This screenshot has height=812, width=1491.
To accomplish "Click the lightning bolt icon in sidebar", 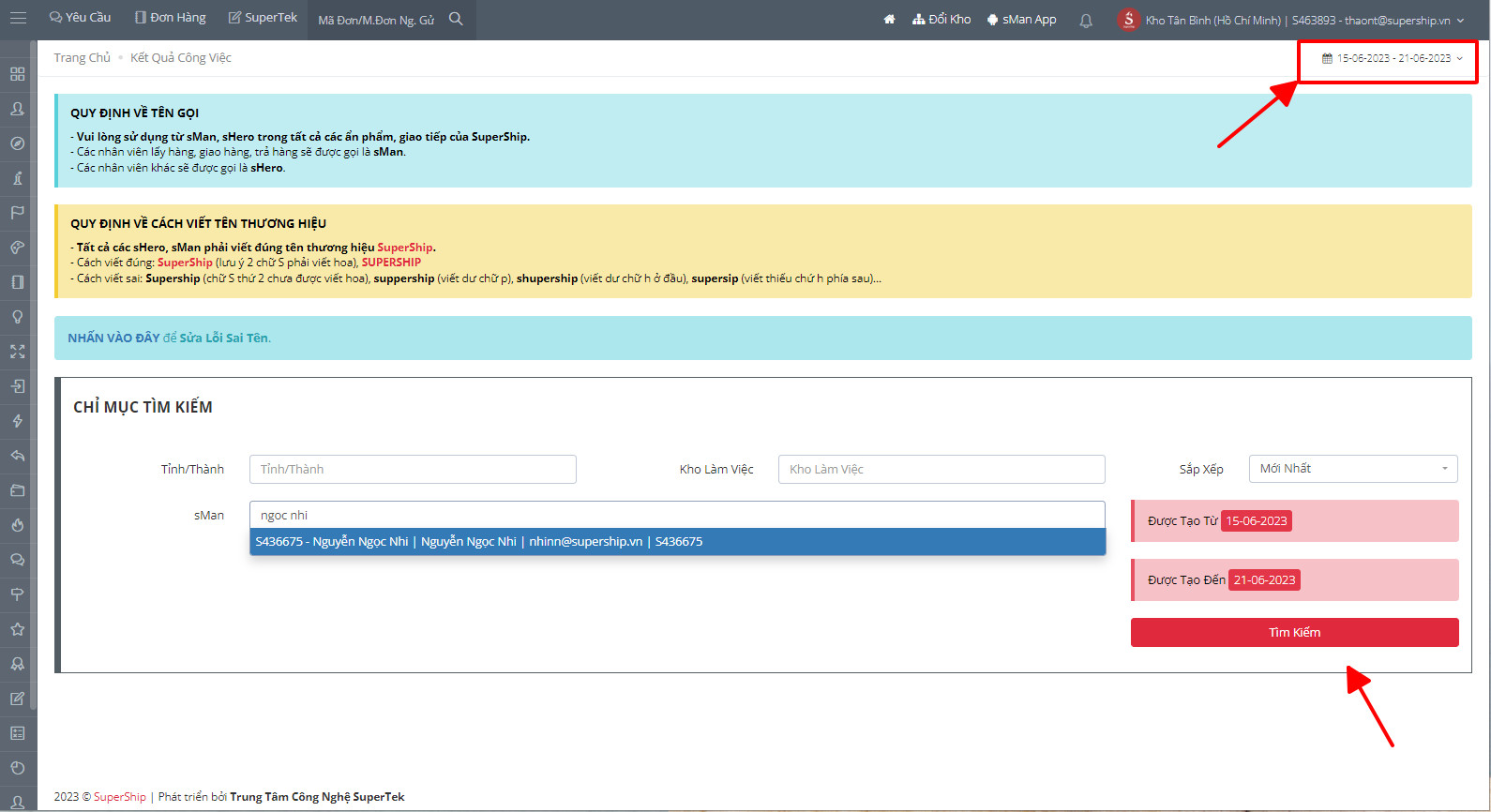I will click(x=17, y=421).
